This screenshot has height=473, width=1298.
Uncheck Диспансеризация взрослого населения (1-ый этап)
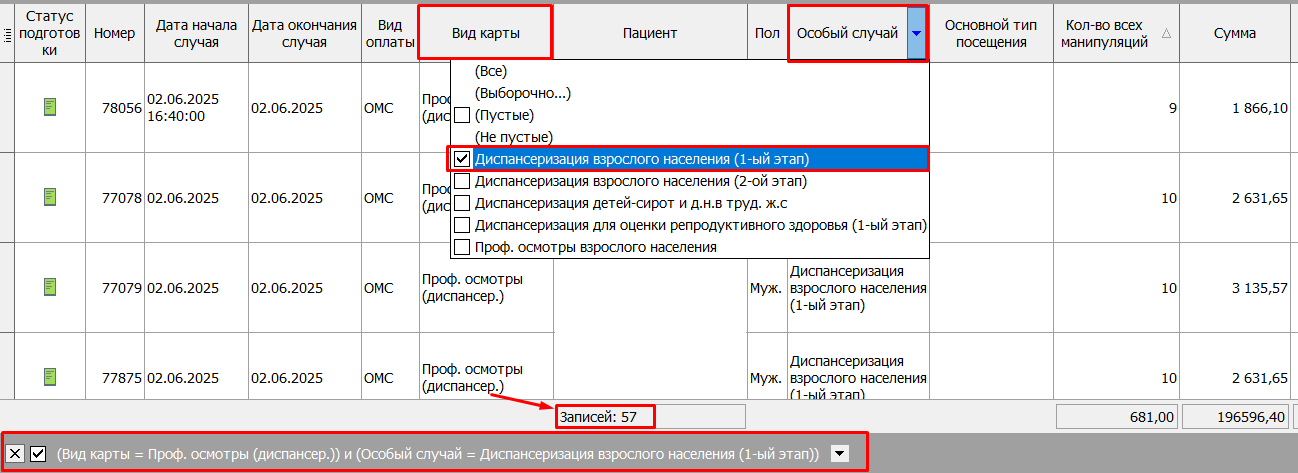coord(462,159)
